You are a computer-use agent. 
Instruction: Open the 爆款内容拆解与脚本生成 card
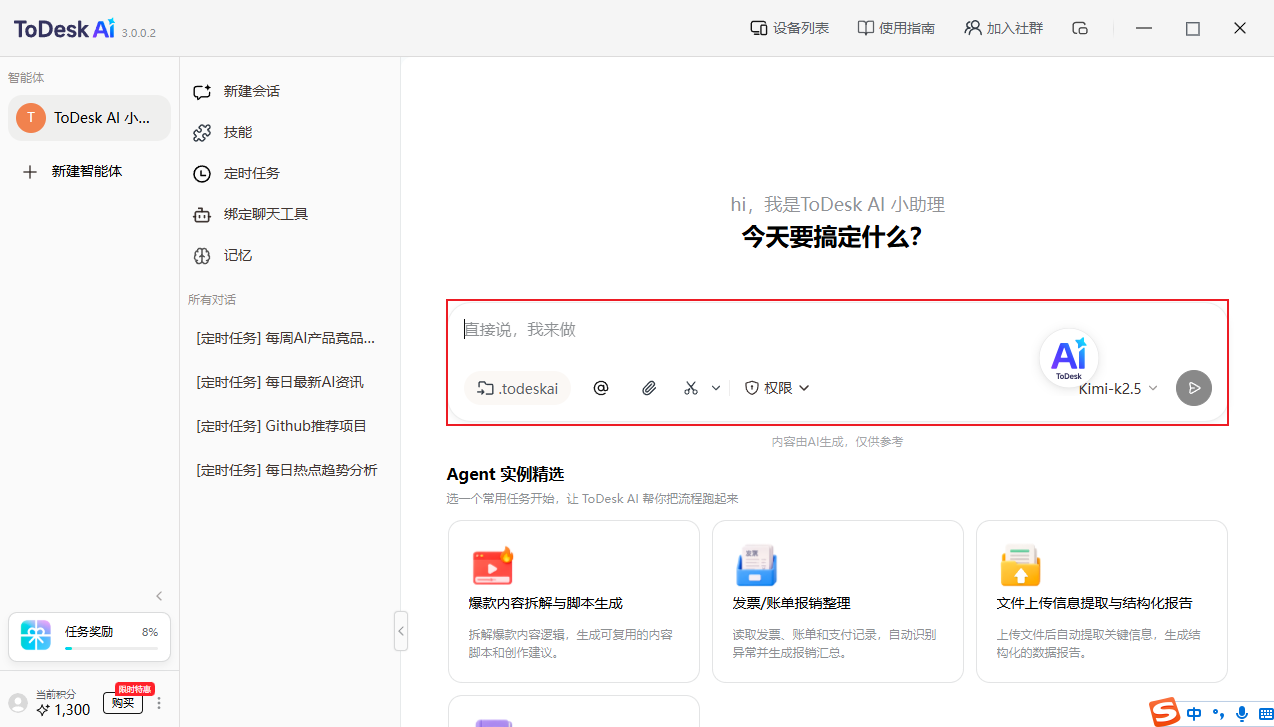tap(574, 601)
